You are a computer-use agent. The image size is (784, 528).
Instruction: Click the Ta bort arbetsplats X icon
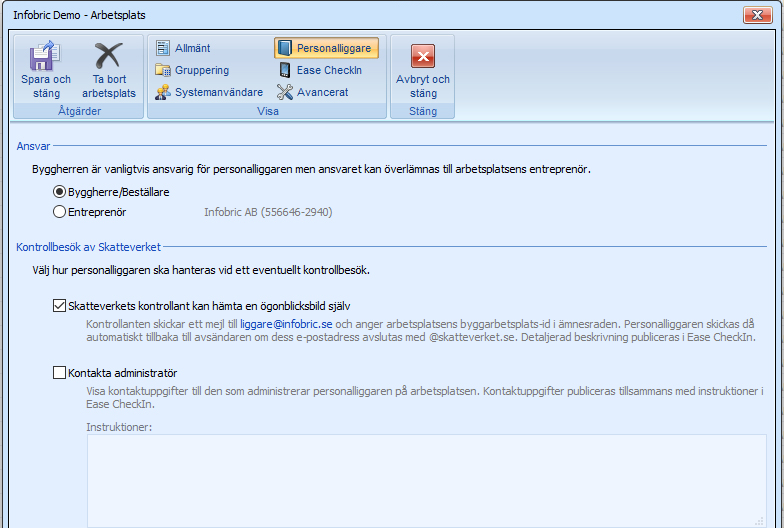[x=108, y=55]
